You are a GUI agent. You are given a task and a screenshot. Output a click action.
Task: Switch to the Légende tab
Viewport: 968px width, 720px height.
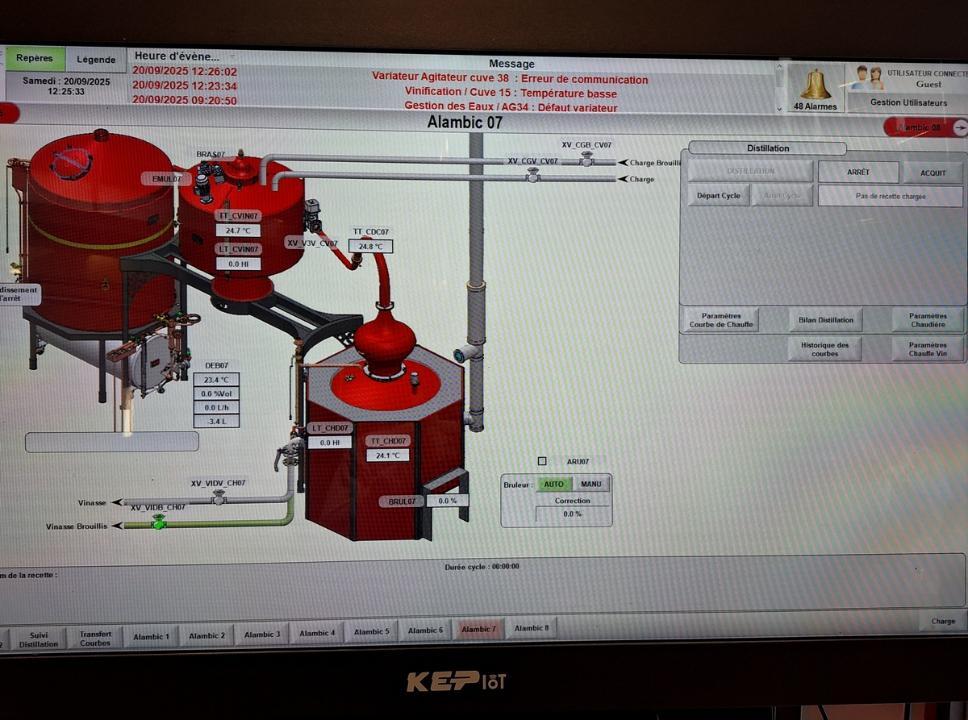point(96,60)
